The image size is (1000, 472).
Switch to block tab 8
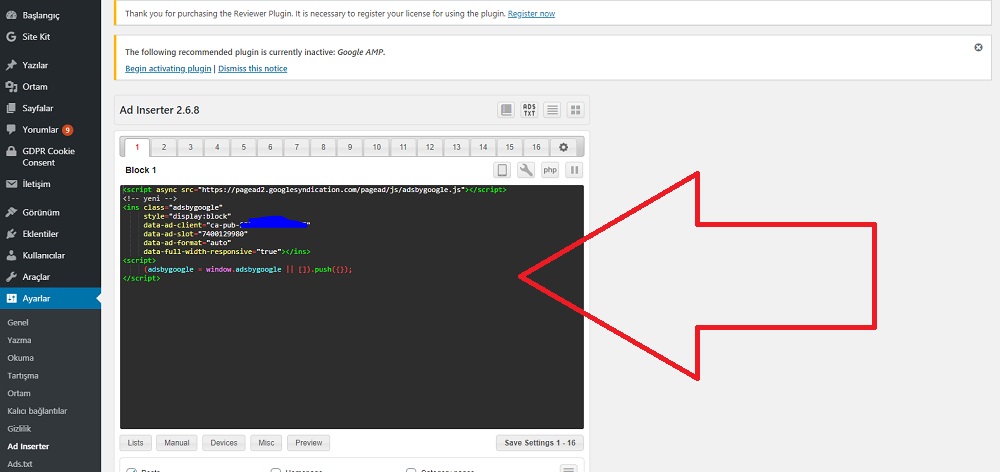pos(323,147)
